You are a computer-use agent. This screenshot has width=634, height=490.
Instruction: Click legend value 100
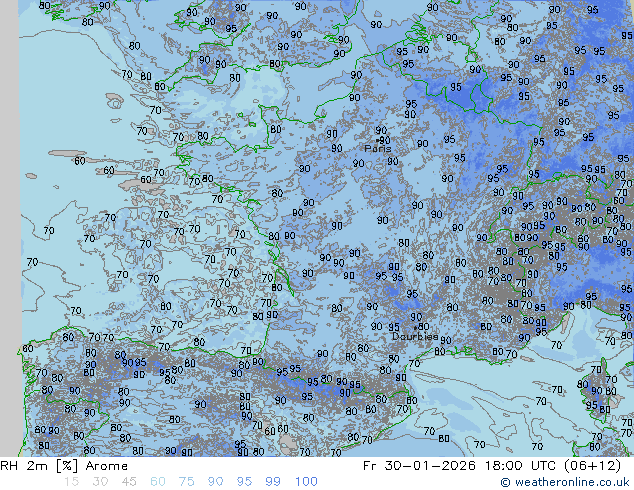[306, 482]
